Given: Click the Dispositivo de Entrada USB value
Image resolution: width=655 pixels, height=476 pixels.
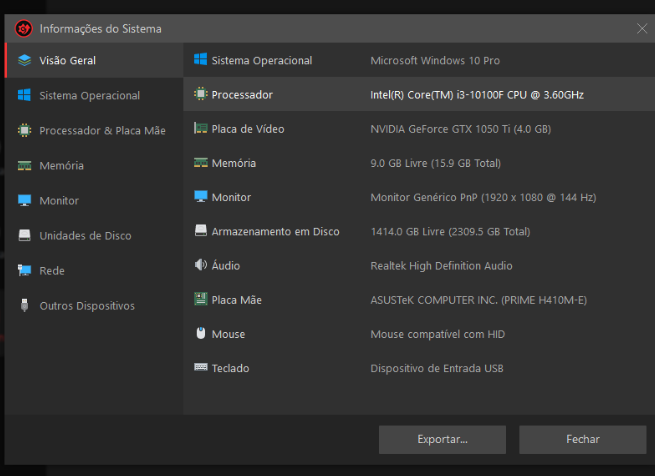Looking at the screenshot, I should [x=437, y=369].
